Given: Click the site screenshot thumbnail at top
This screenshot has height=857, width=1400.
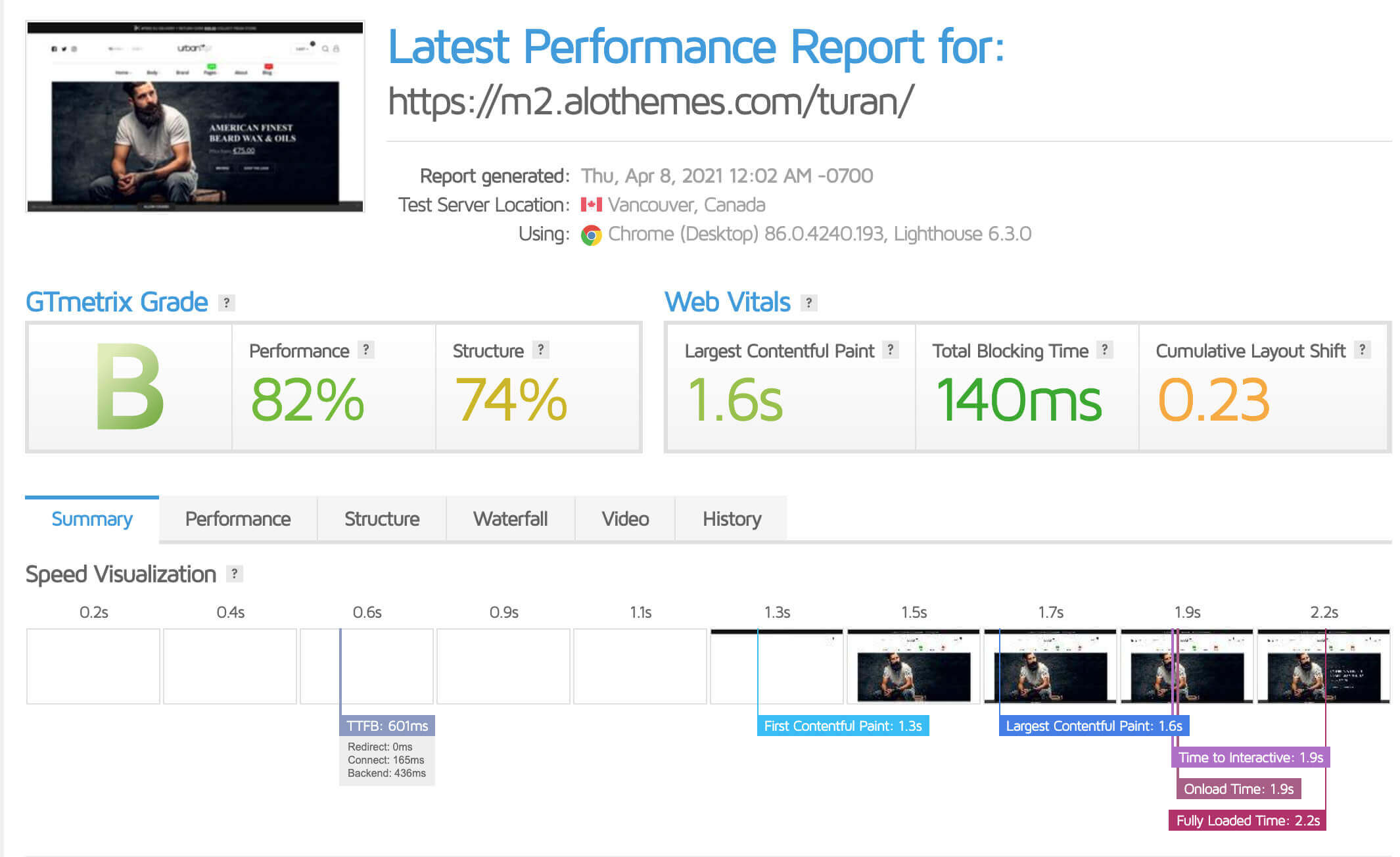Looking at the screenshot, I should click(x=195, y=116).
